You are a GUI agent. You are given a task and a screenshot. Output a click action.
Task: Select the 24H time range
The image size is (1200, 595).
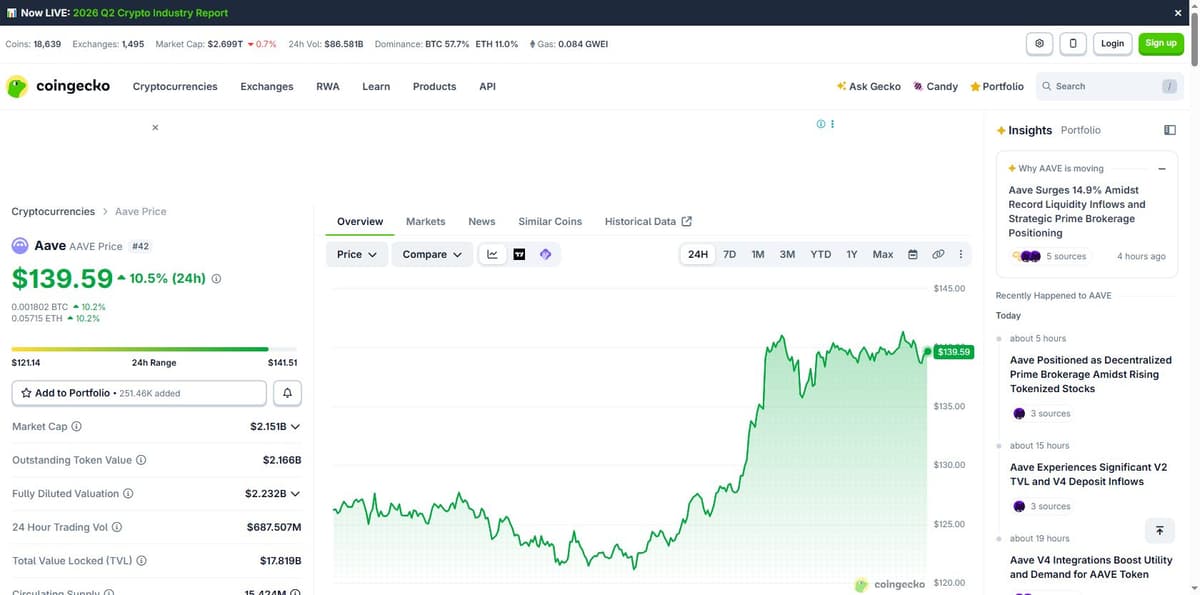tap(698, 254)
